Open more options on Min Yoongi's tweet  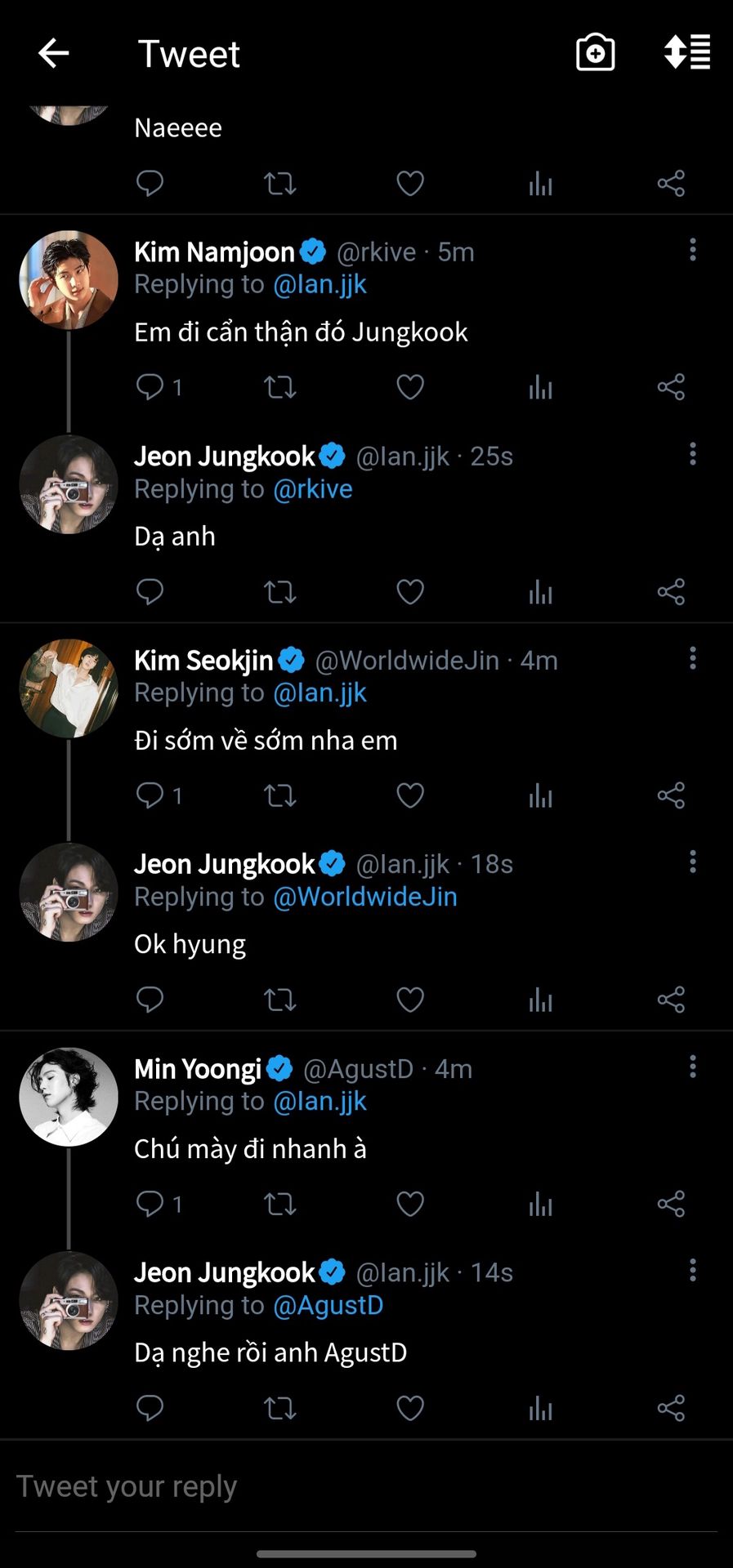693,1067
